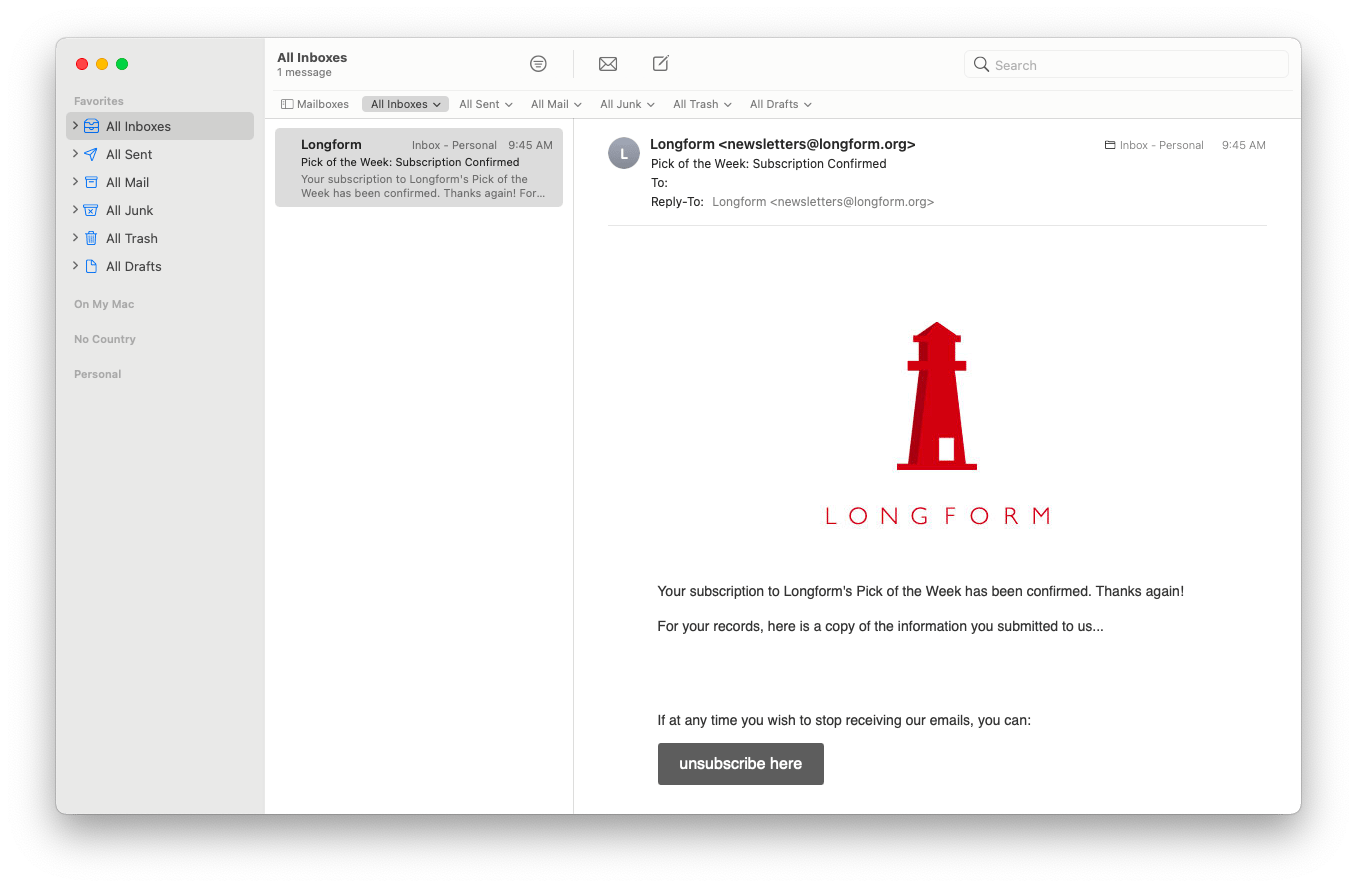The height and width of the screenshot is (888, 1357).
Task: Click the All Mail archive box icon
Action: pyautogui.click(x=91, y=182)
